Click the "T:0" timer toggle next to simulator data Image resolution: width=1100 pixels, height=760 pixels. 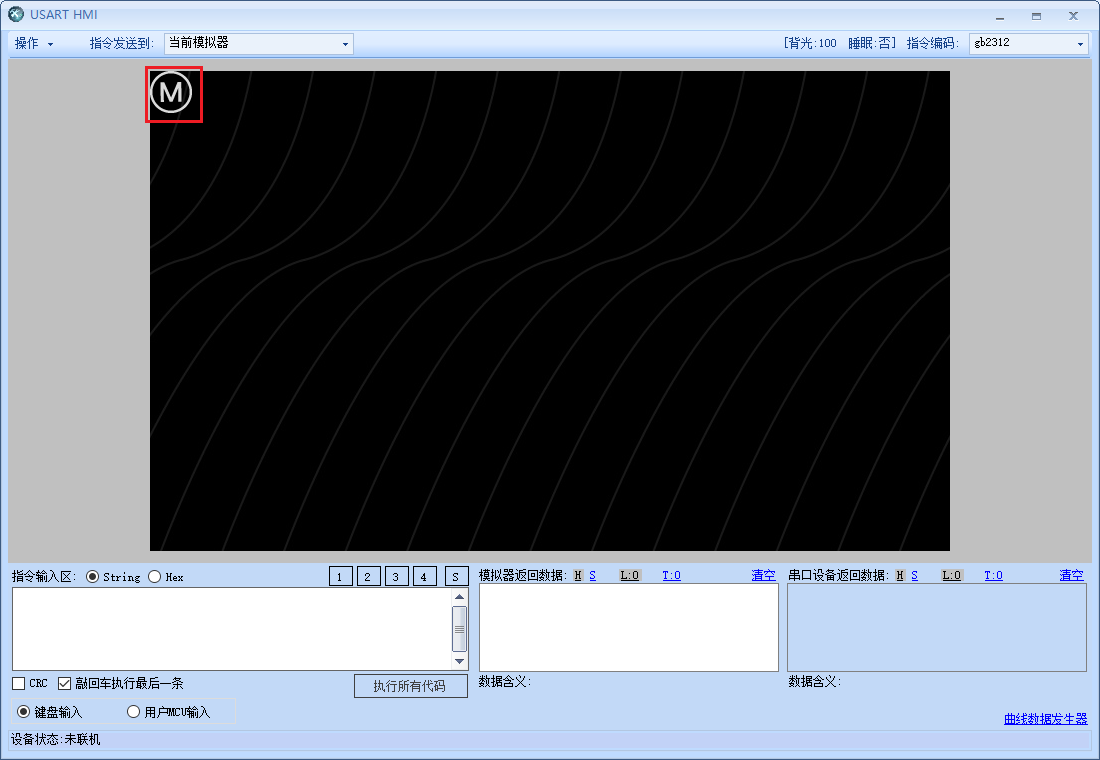(x=671, y=575)
